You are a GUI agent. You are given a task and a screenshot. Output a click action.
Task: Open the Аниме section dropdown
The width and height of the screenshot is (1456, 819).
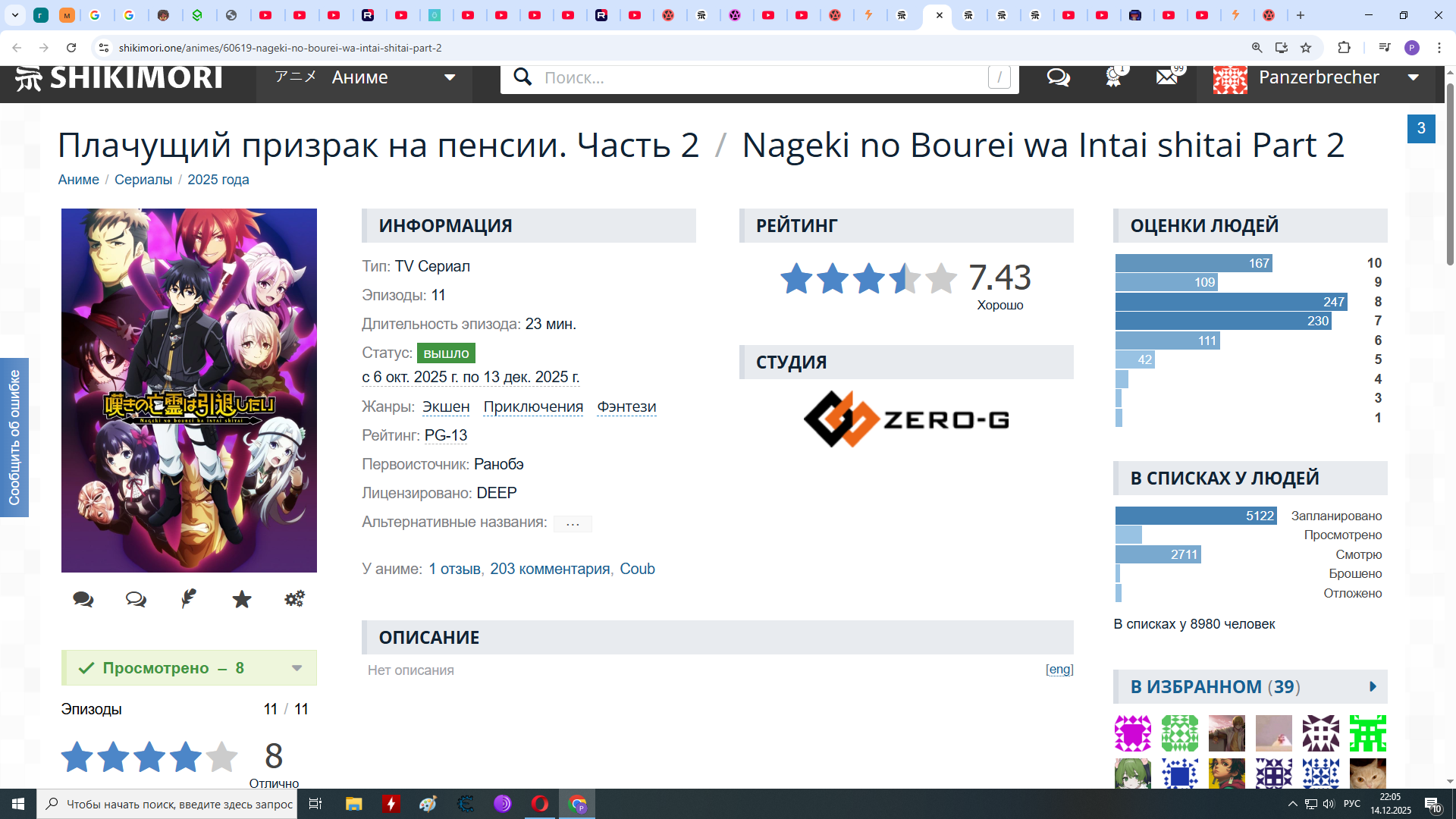(364, 77)
